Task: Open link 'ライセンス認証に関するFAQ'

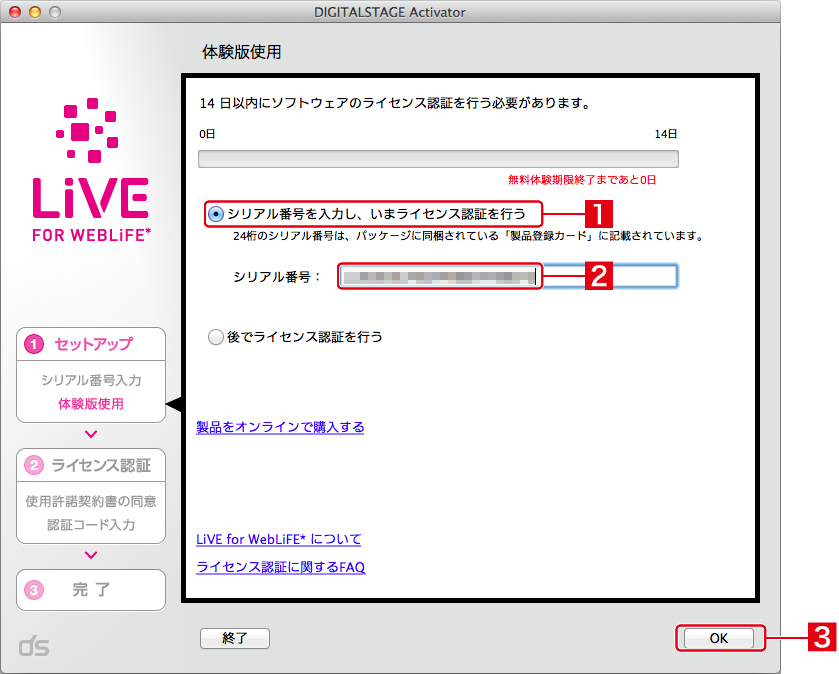Action: coord(281,567)
